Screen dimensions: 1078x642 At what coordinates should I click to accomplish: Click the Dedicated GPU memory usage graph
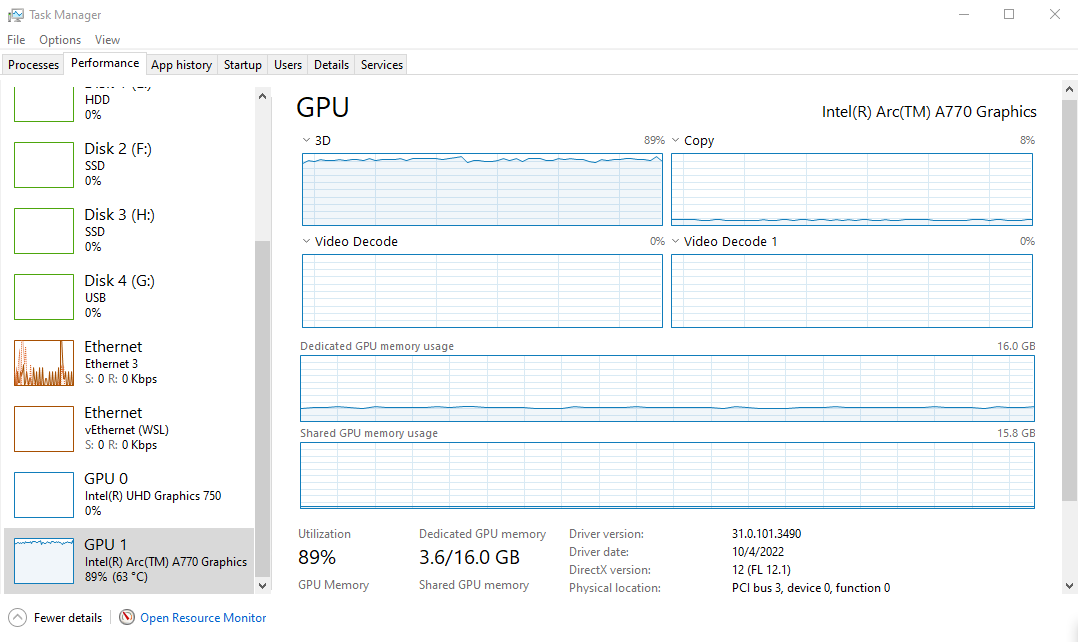pos(668,388)
